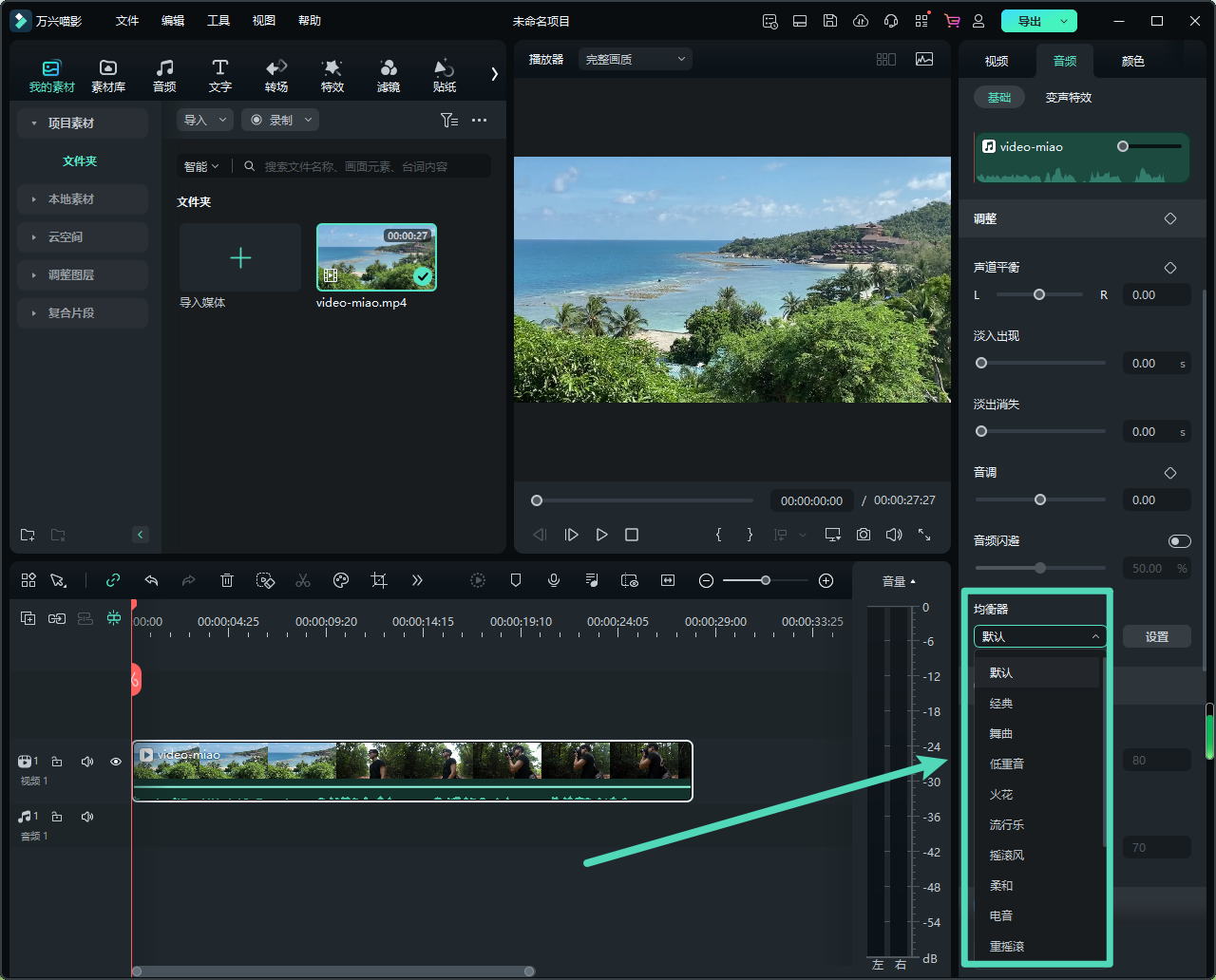The width and height of the screenshot is (1216, 980).
Task: Select the split scissors tool
Action: (303, 580)
